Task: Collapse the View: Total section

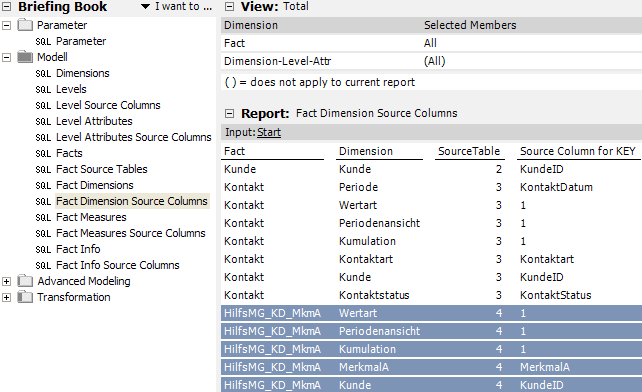Action: pyautogui.click(x=230, y=7)
